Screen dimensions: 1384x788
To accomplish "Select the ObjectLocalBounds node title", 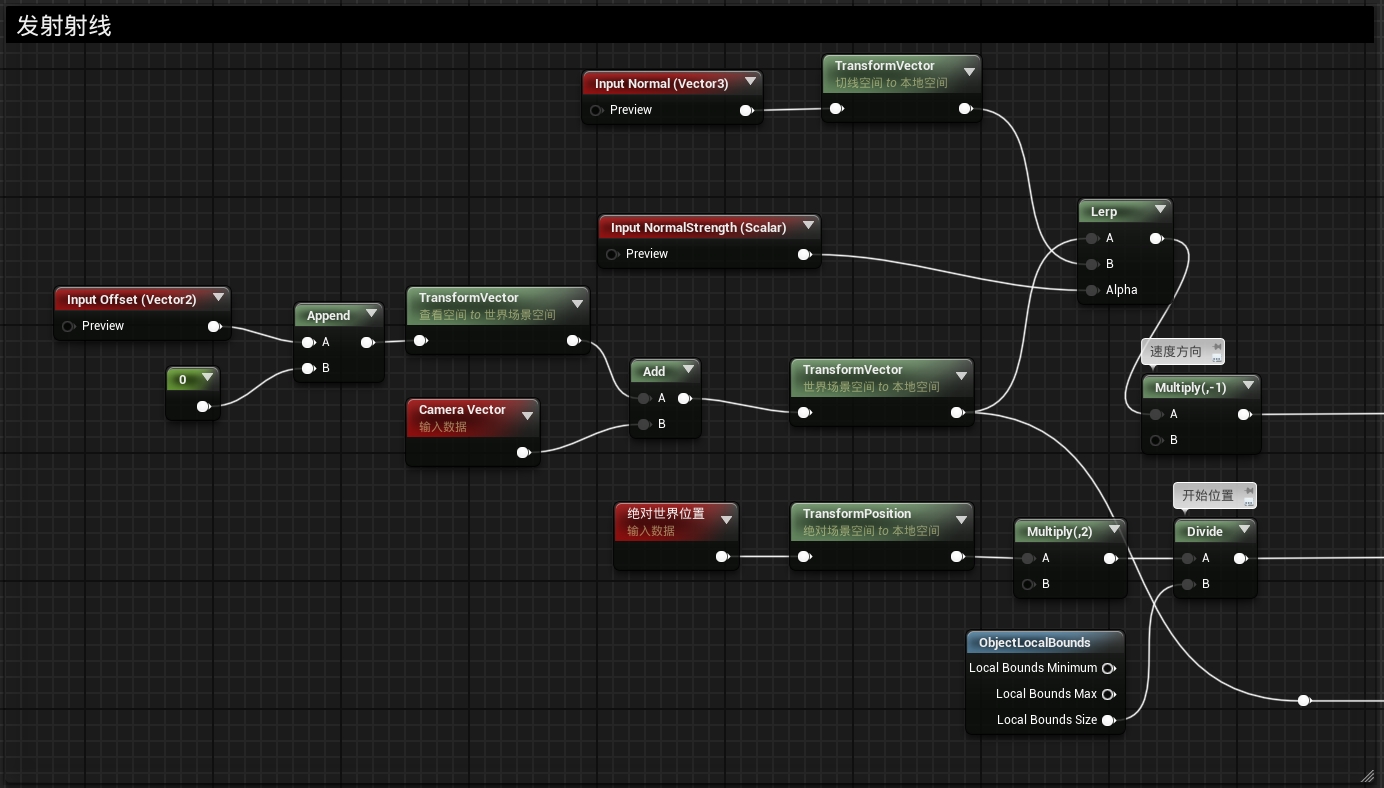I will (x=1034, y=643).
